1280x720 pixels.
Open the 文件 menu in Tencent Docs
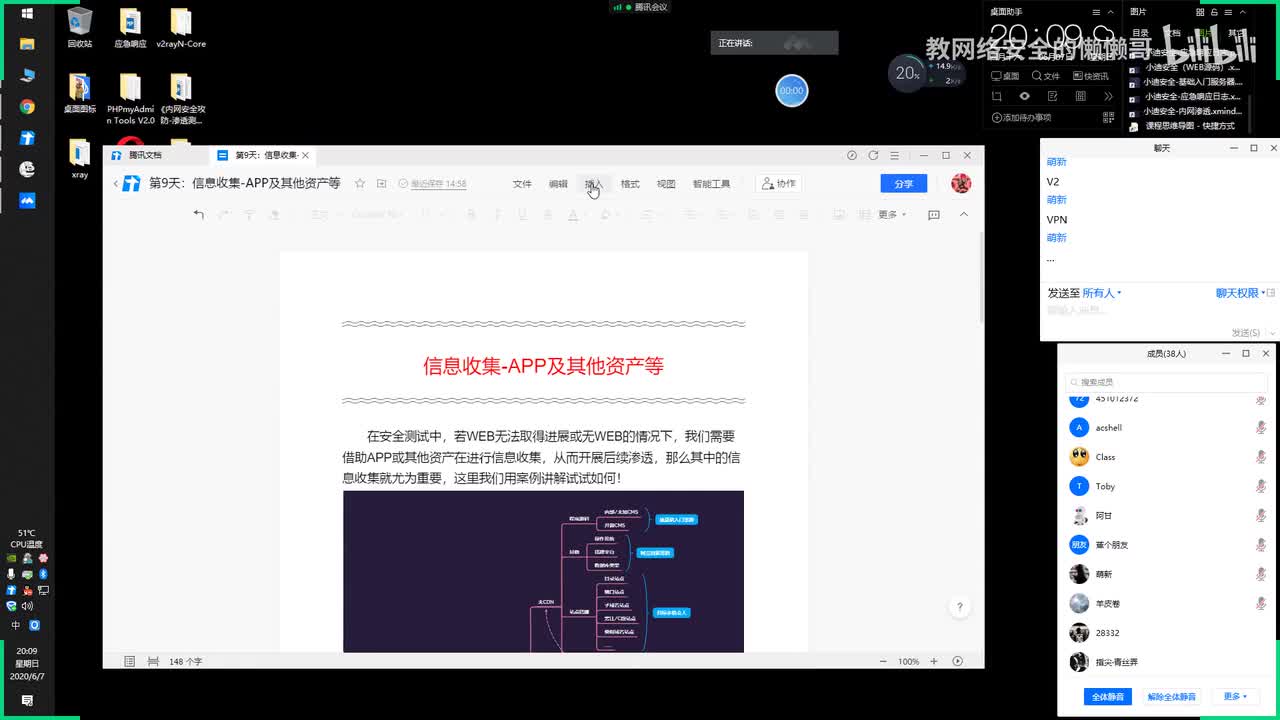pyautogui.click(x=522, y=184)
